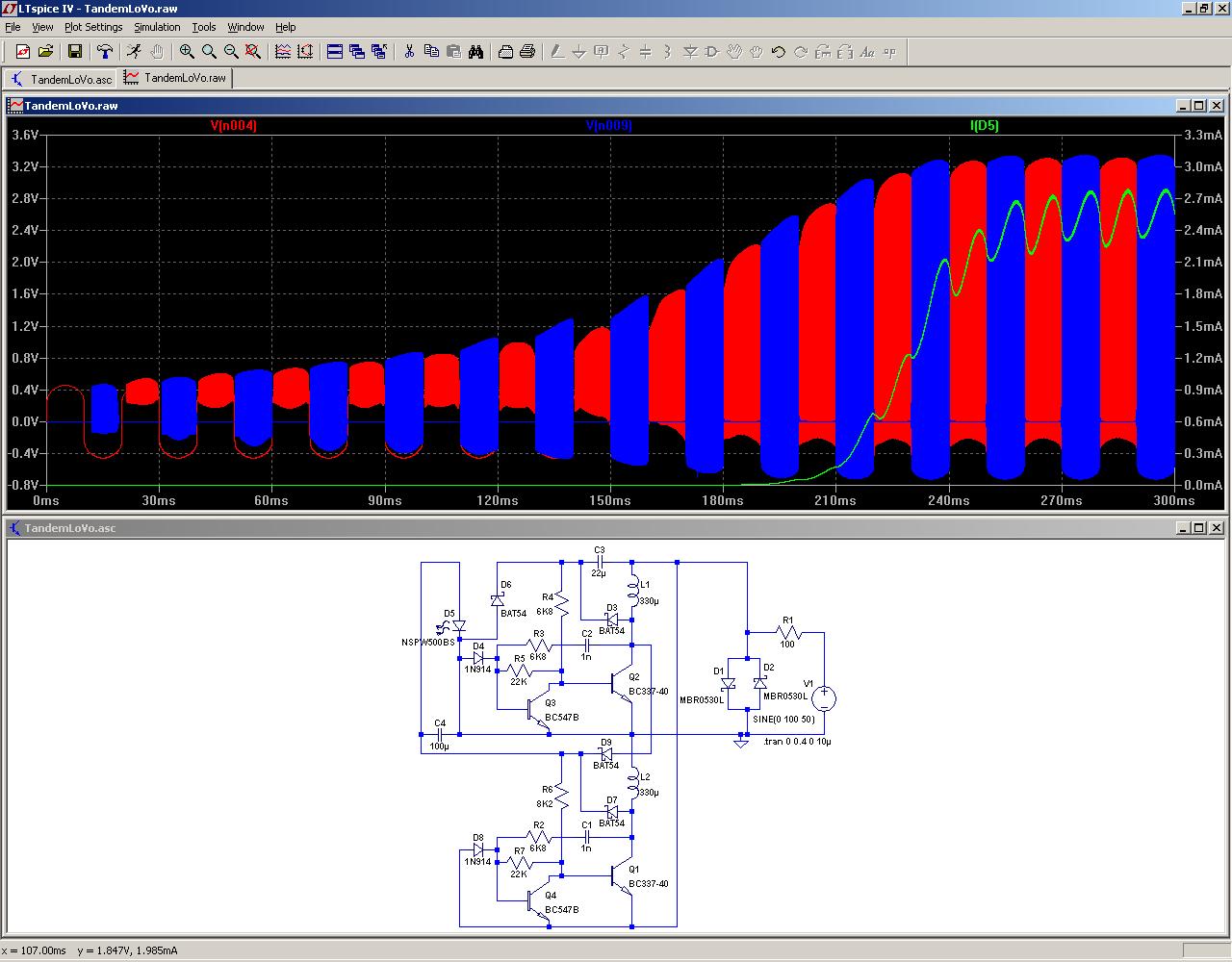Click the '.tran 0 0.4 0 10µ' directive text
Viewport: 1232px width, 962px height.
coord(797,742)
